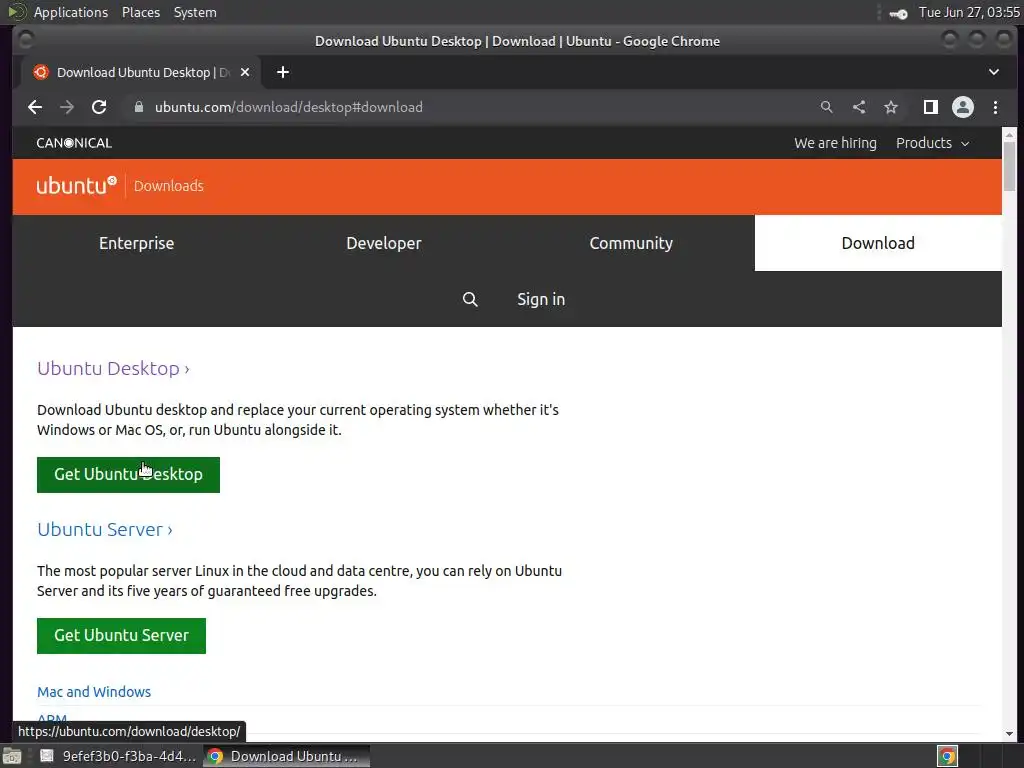Image resolution: width=1024 pixels, height=768 pixels.
Task: Click the page vertical scrollbar thumb
Action: (1009, 165)
